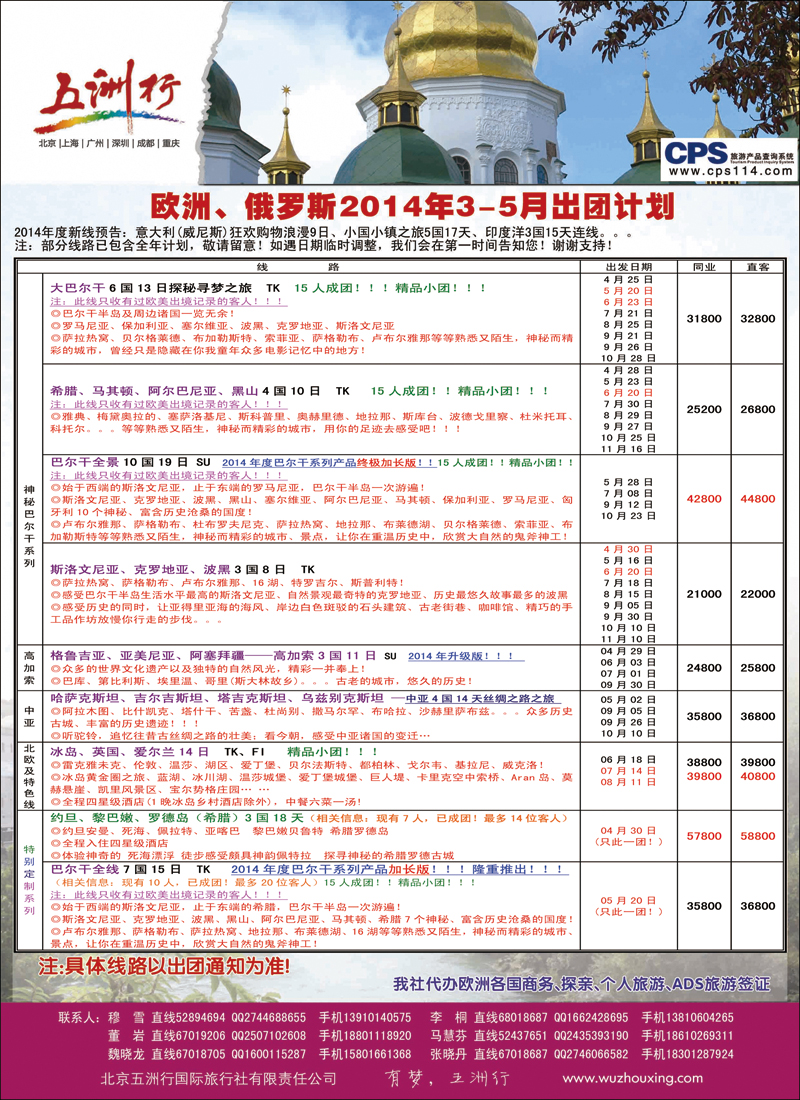Click the 同业 price '38800'
The width and height of the screenshot is (800, 1100).
[x=704, y=762]
